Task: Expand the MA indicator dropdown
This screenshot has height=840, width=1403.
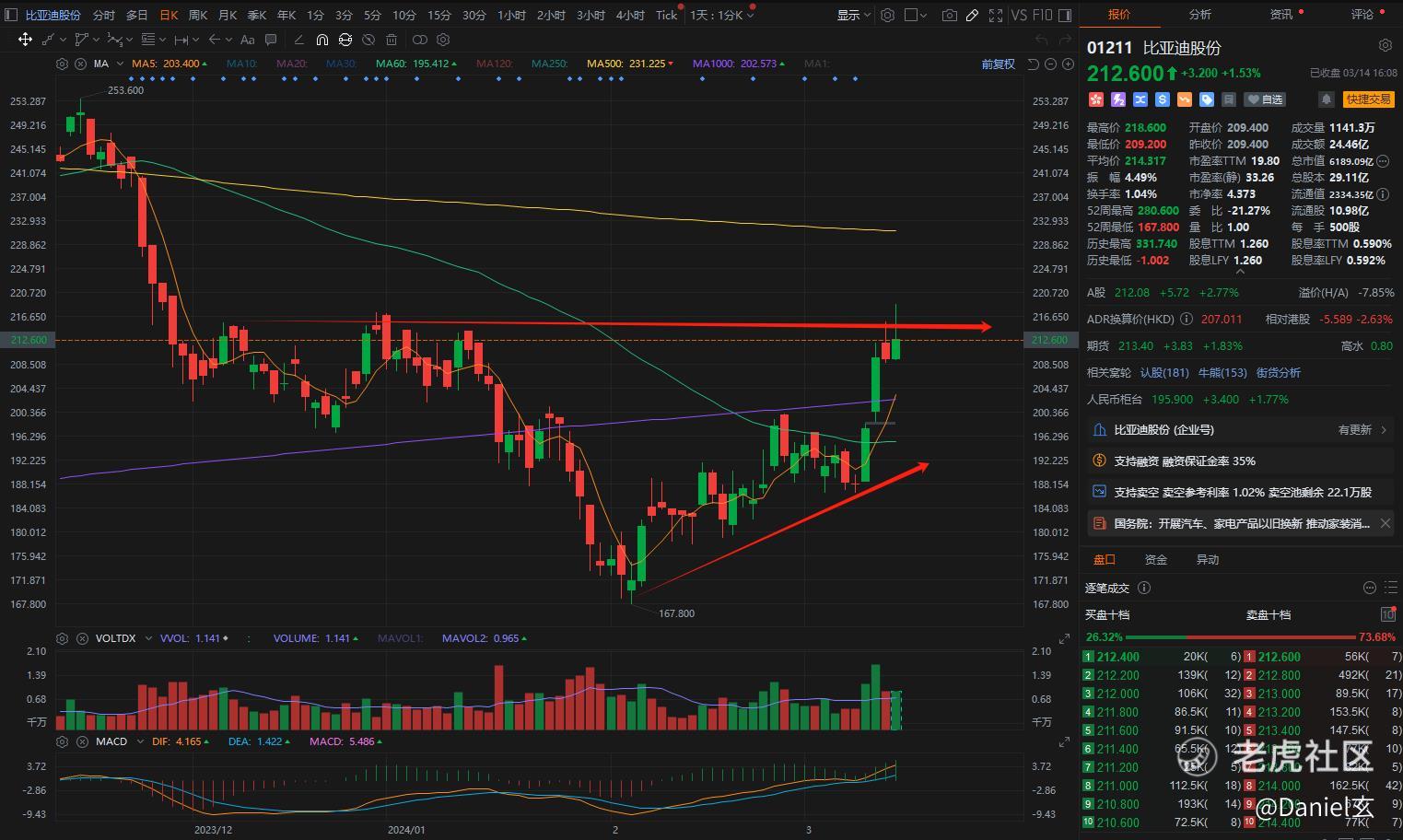Action: click(x=121, y=64)
